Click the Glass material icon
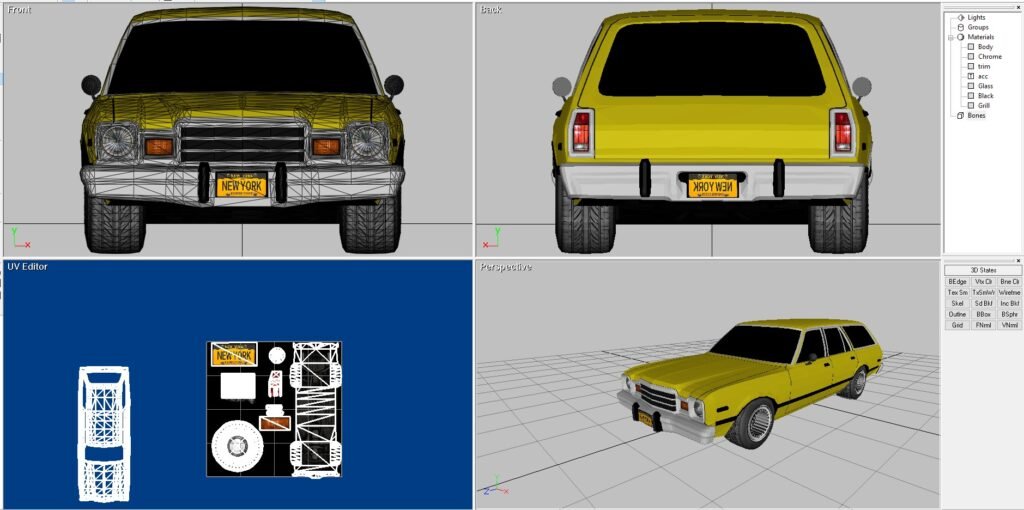Screen dimensions: 1024x510 [x=970, y=86]
